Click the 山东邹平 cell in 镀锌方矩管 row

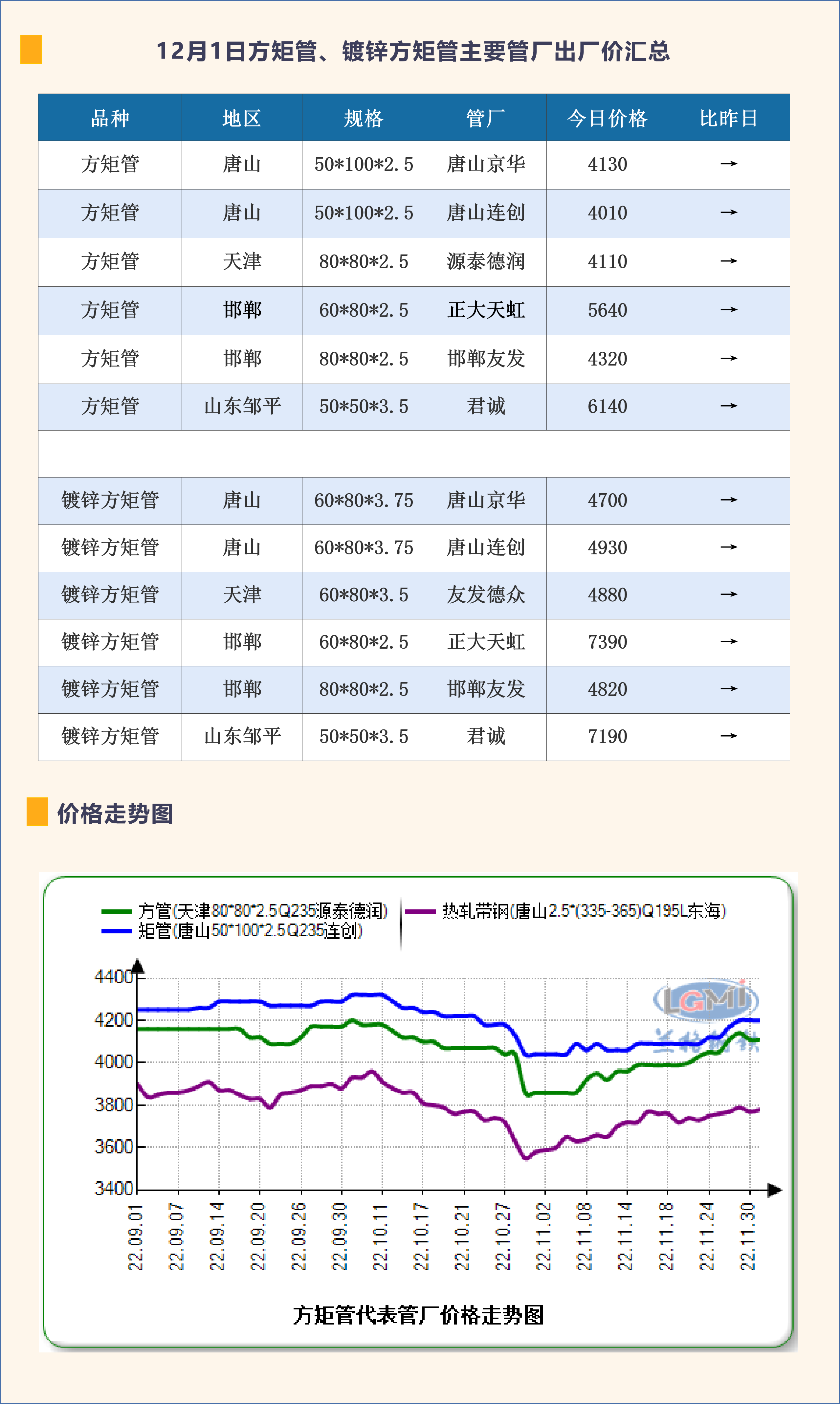[242, 737]
